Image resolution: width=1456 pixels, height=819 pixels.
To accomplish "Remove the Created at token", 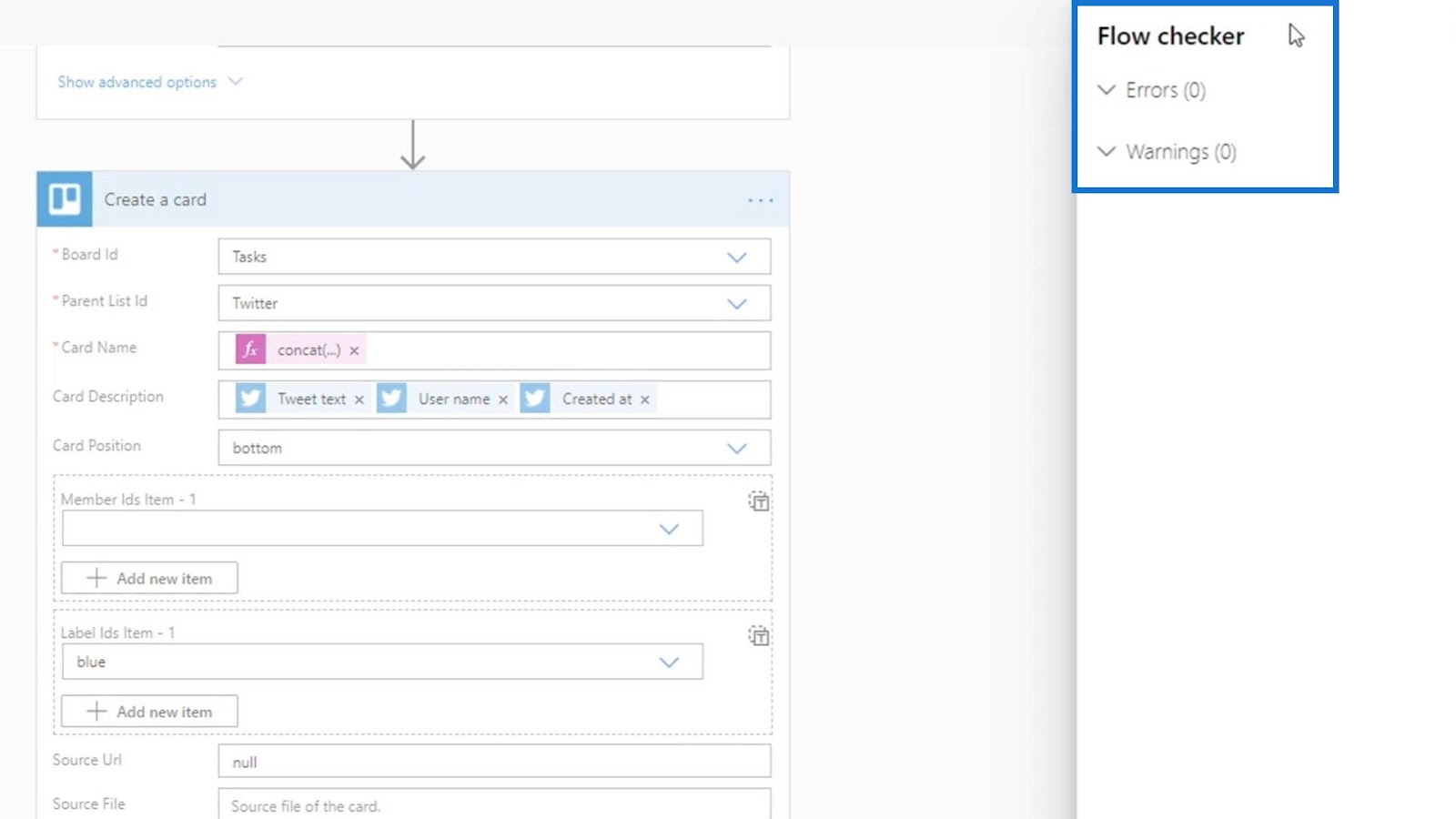I will point(644,399).
